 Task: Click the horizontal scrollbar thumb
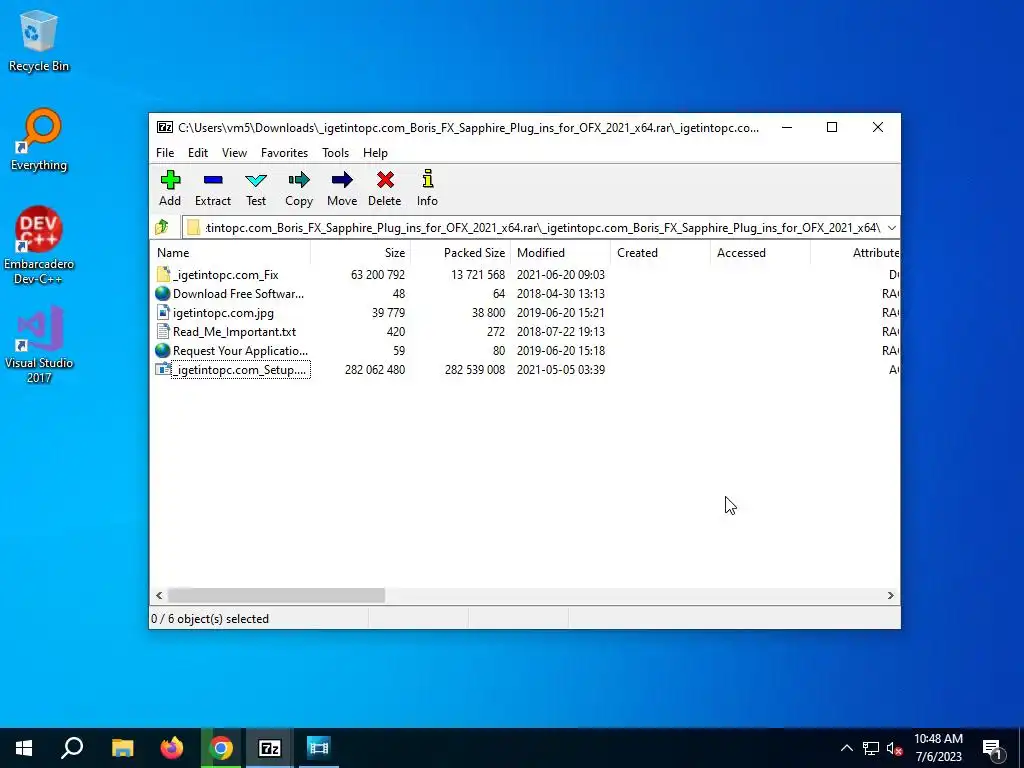click(x=276, y=595)
